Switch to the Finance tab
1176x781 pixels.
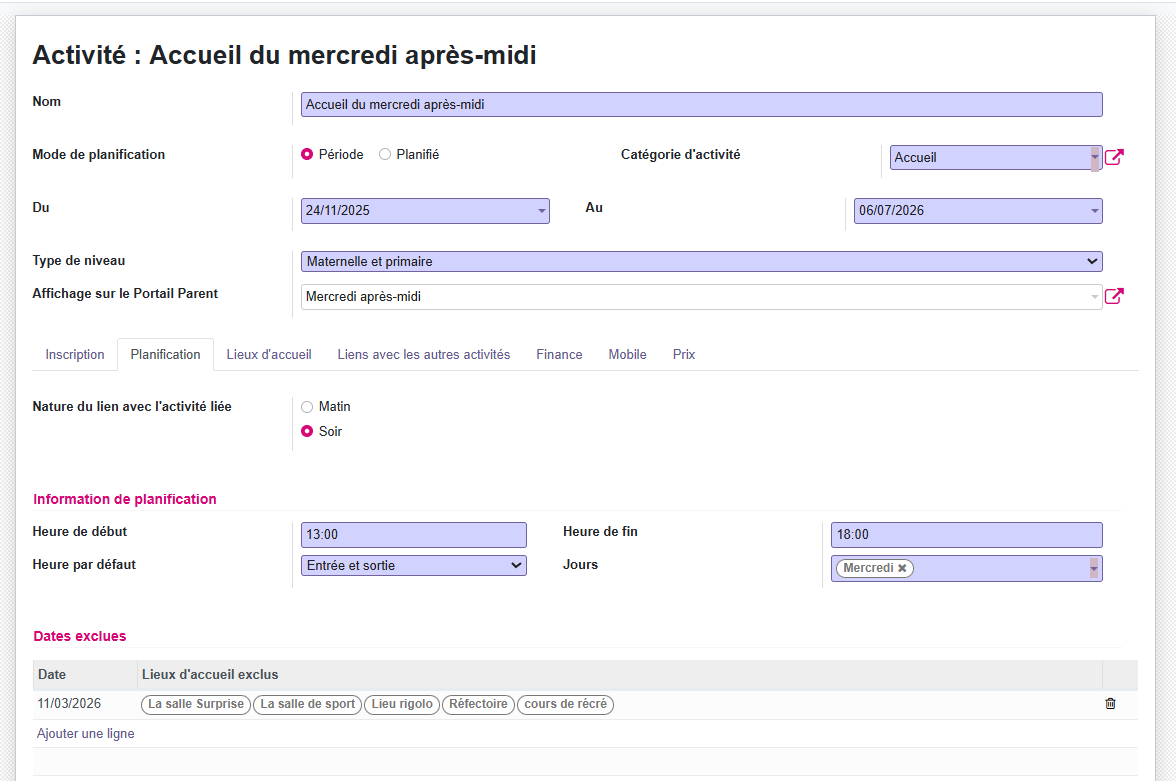pos(559,354)
